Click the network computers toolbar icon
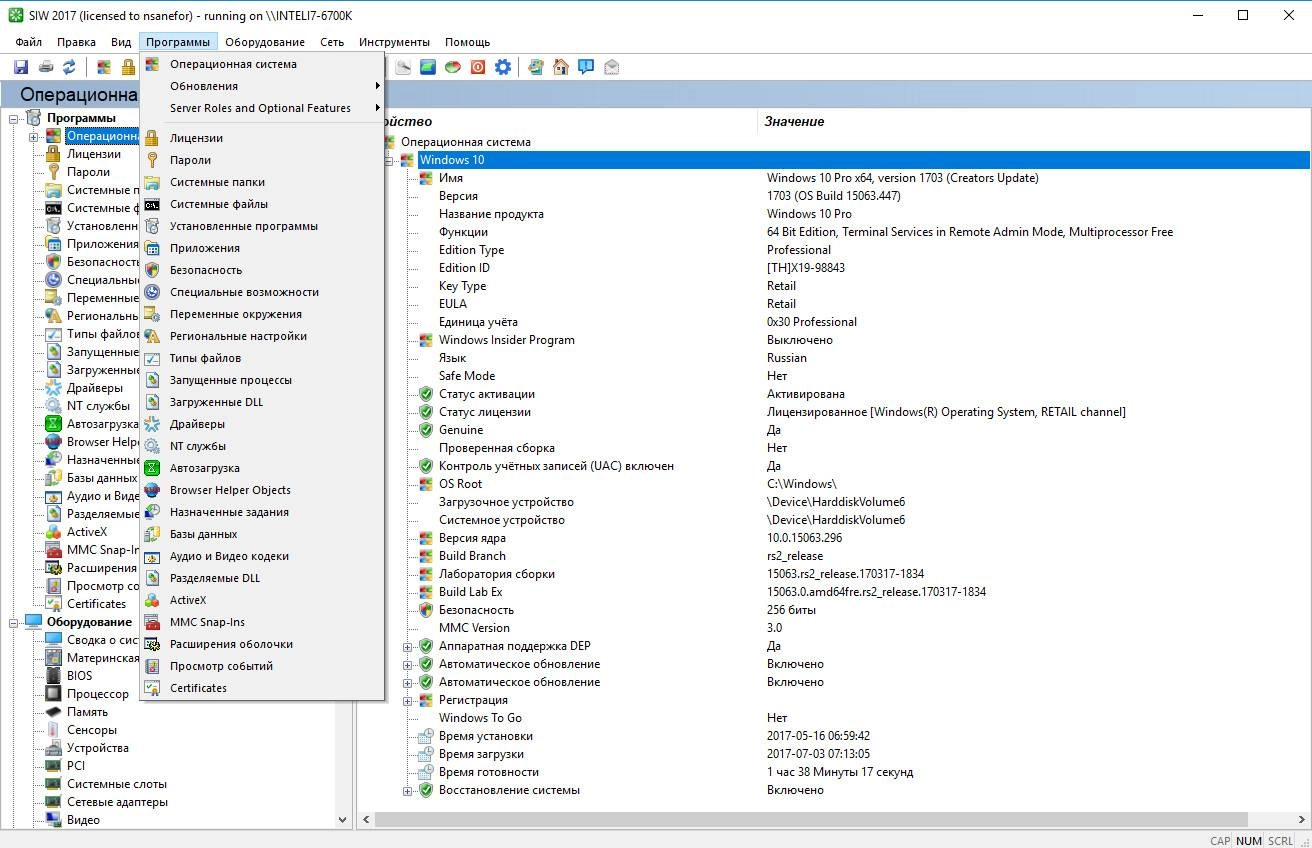The height and width of the screenshot is (848, 1312). pyautogui.click(x=536, y=67)
